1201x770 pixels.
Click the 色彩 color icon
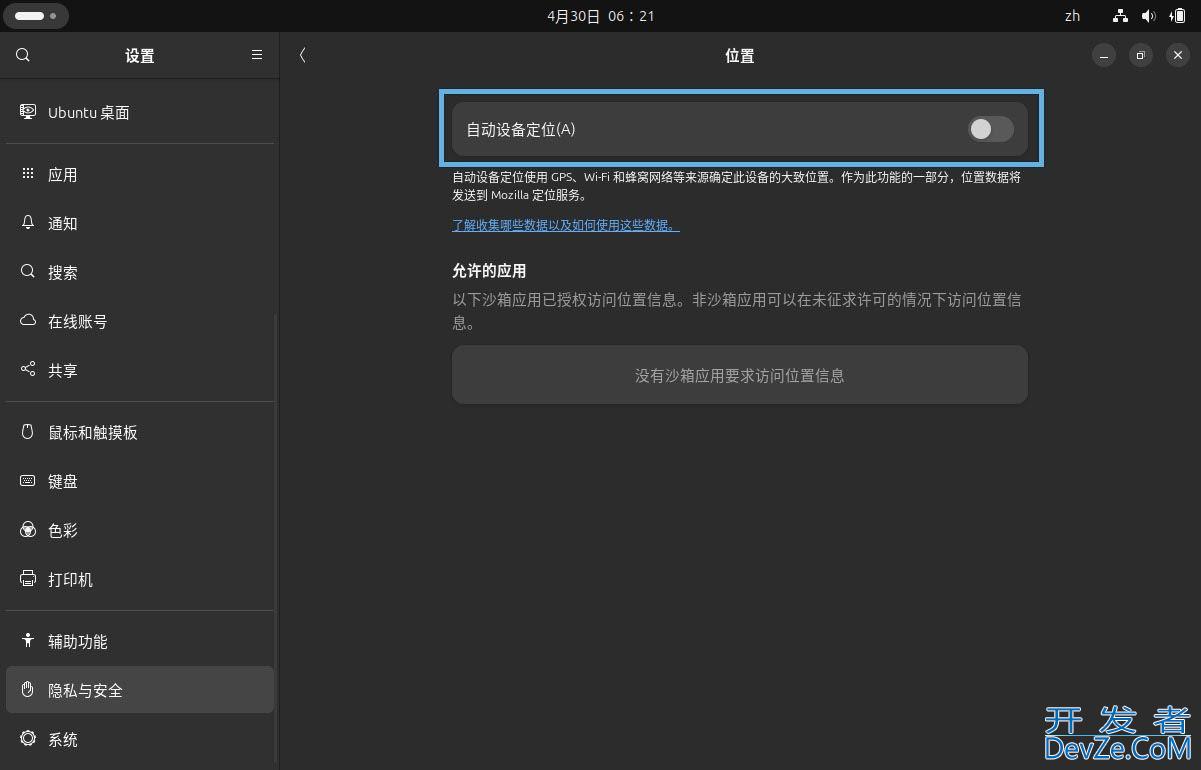(28, 530)
